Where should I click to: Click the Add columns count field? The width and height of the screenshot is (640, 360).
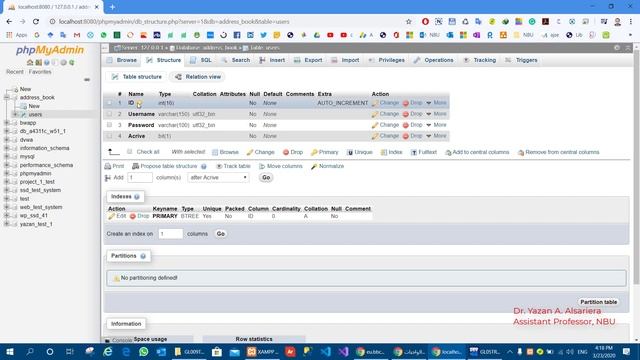[140, 178]
